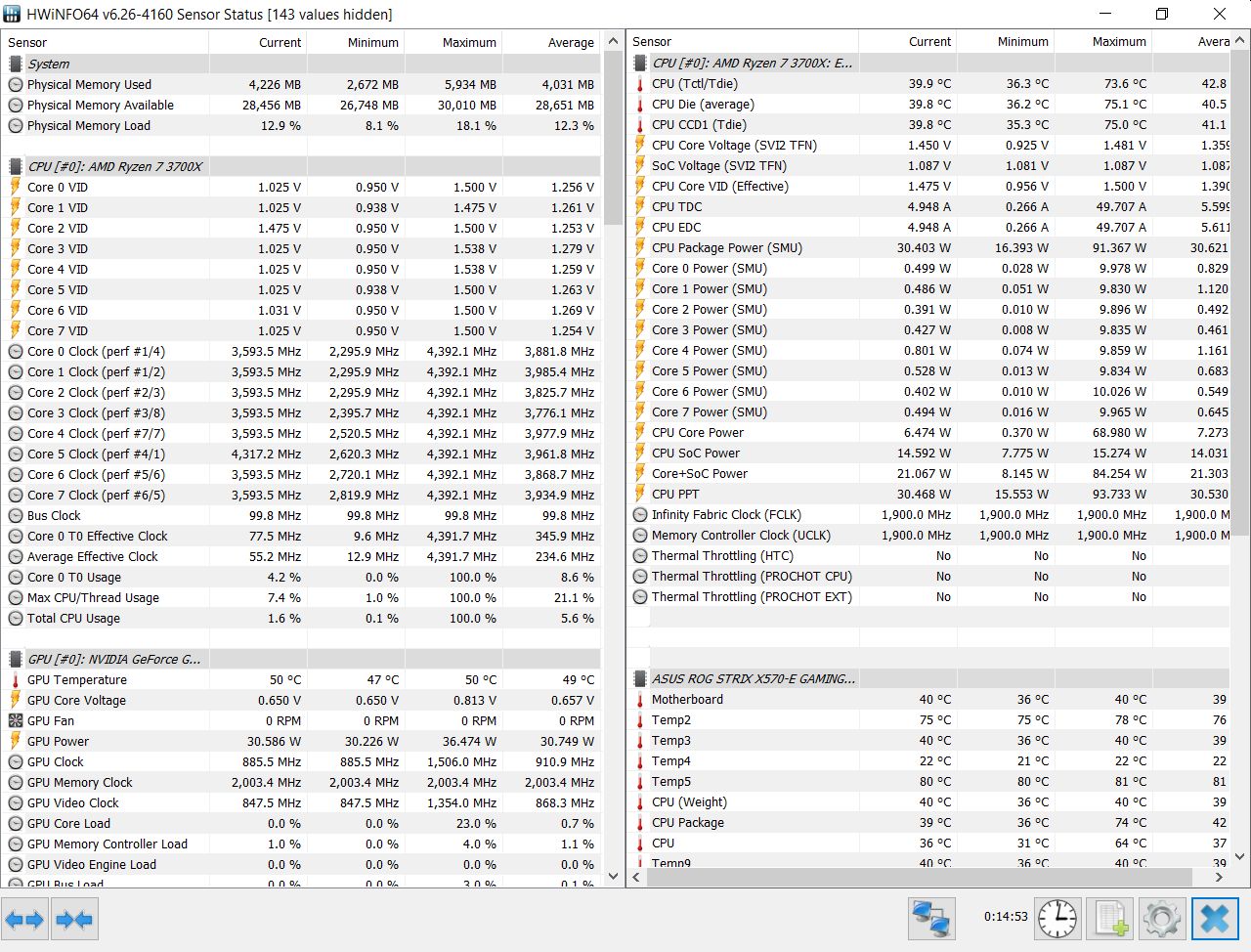1251x952 pixels.
Task: Select the Physical Memory Load row
Action: [301, 125]
